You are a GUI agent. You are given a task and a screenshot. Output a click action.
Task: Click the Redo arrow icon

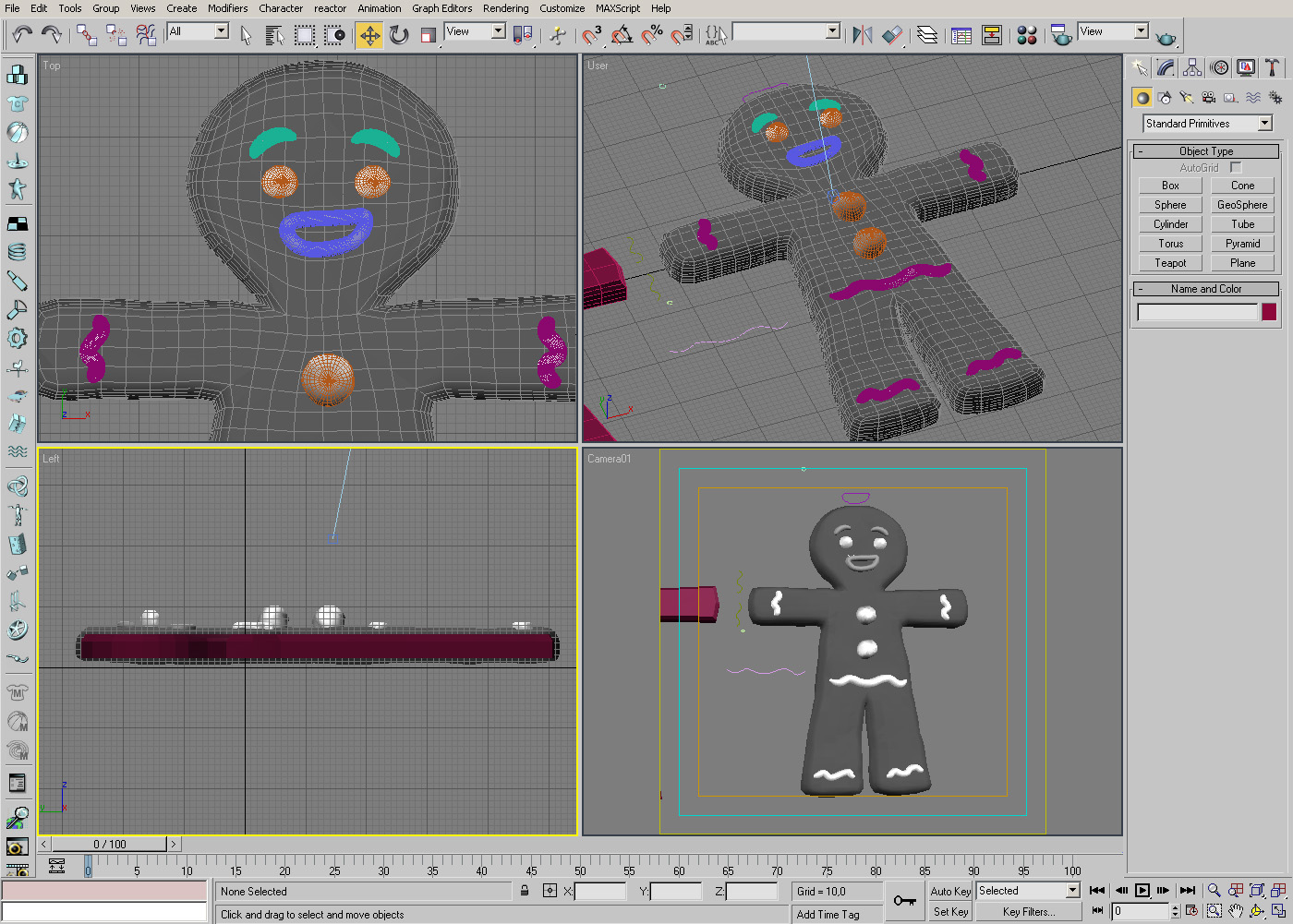[52, 35]
